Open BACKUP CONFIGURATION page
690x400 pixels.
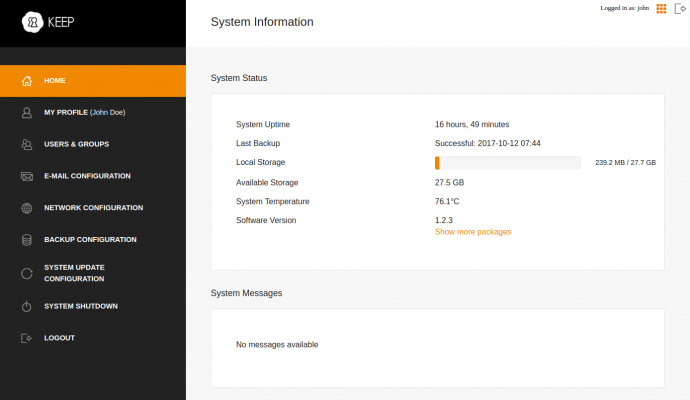click(93, 239)
